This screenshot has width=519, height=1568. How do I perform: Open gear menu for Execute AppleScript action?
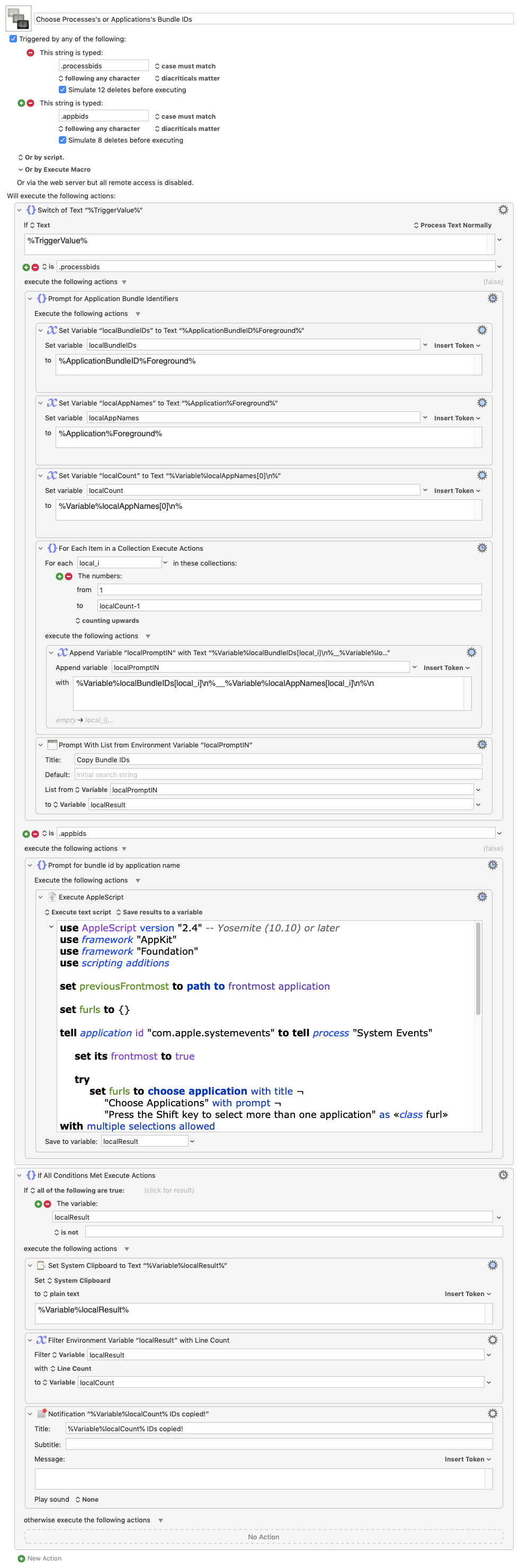click(481, 896)
